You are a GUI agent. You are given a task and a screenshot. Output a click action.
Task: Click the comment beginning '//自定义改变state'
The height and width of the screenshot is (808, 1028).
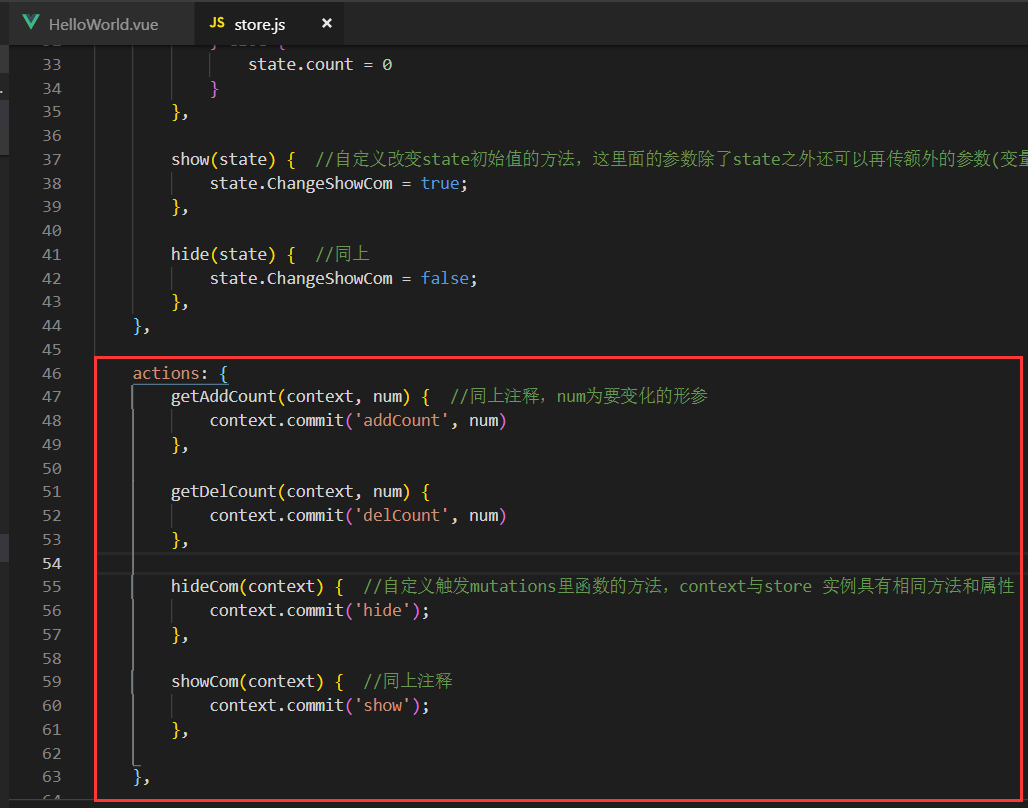(x=671, y=159)
